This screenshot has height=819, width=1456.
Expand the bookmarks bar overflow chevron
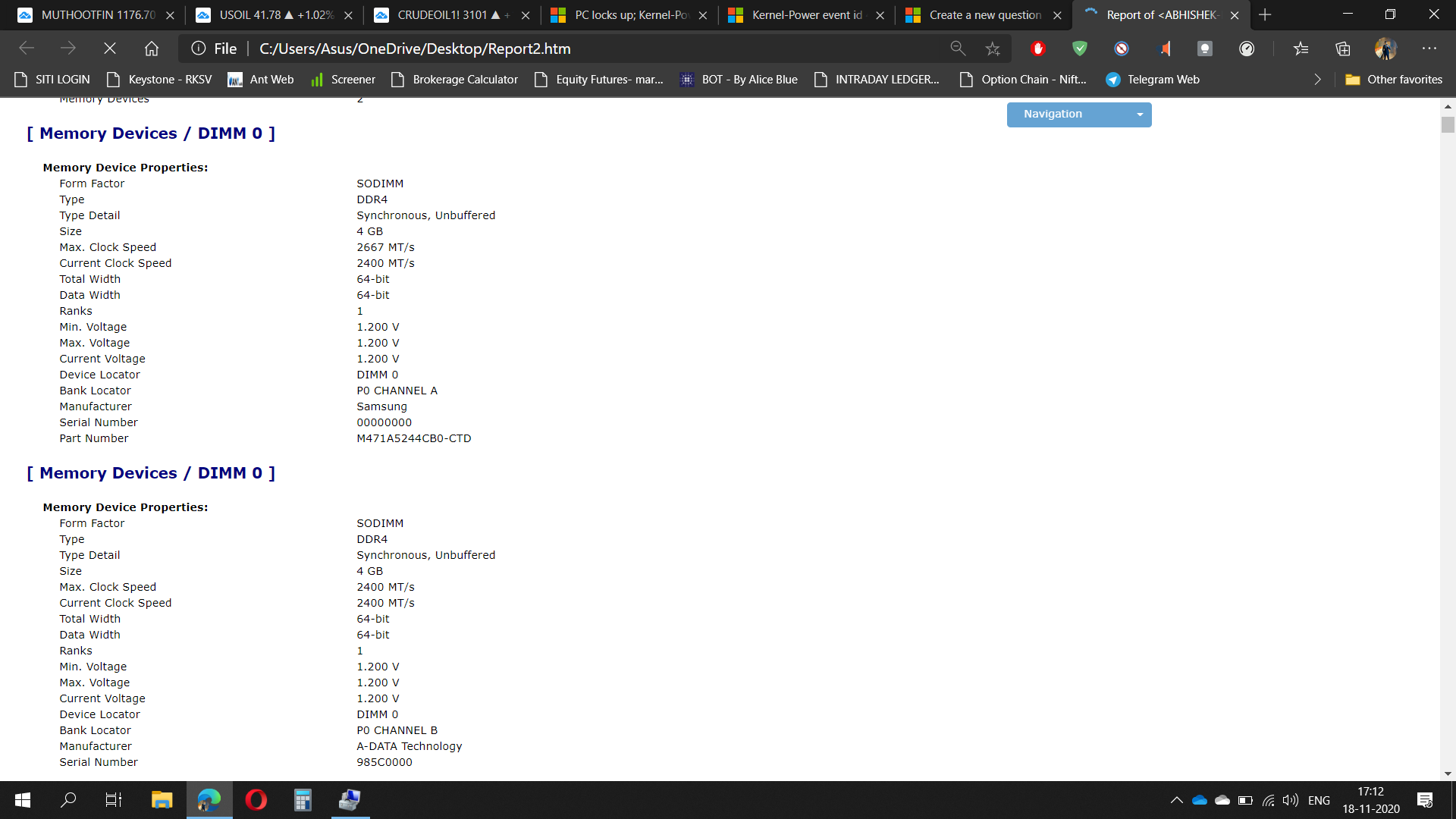(1317, 80)
